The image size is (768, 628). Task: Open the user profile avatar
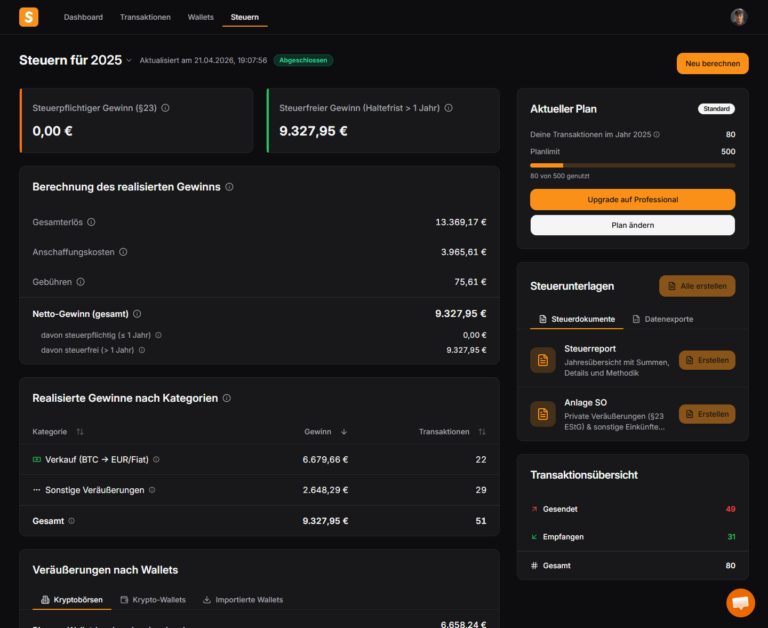(x=739, y=17)
